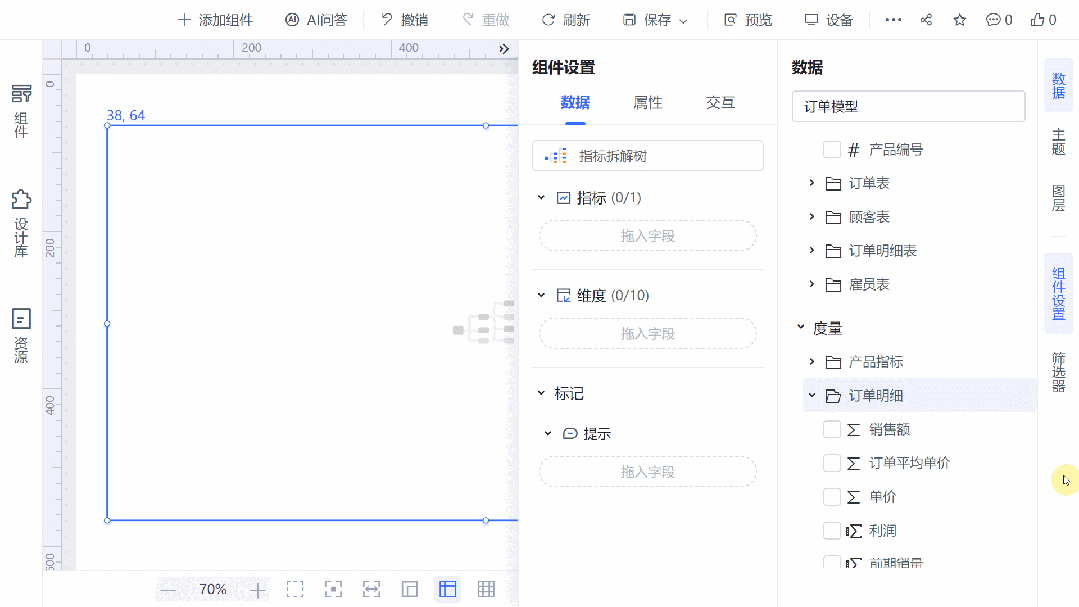Collapse the 订单明细 folder

(x=811, y=396)
